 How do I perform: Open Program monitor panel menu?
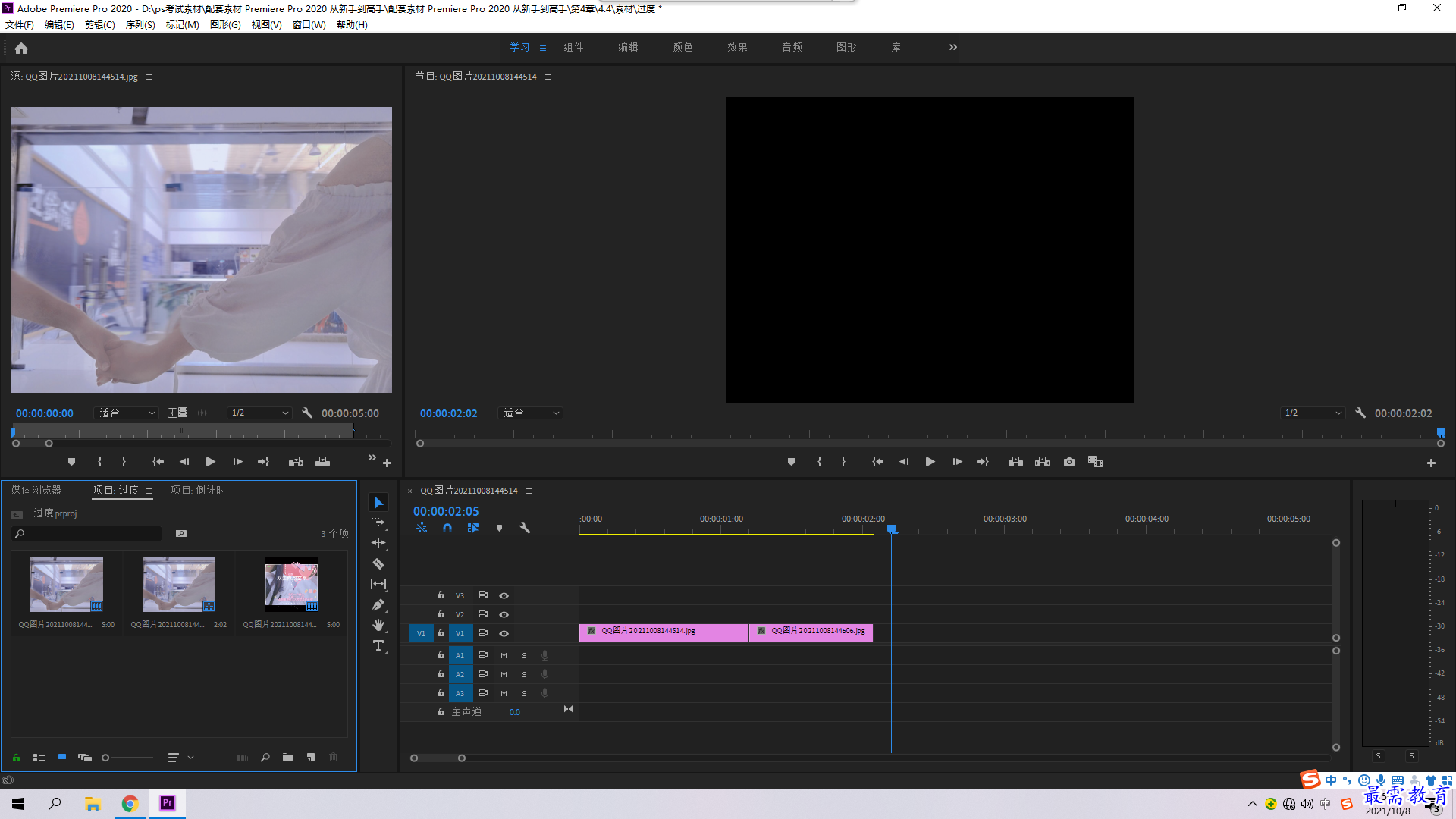pos(548,77)
